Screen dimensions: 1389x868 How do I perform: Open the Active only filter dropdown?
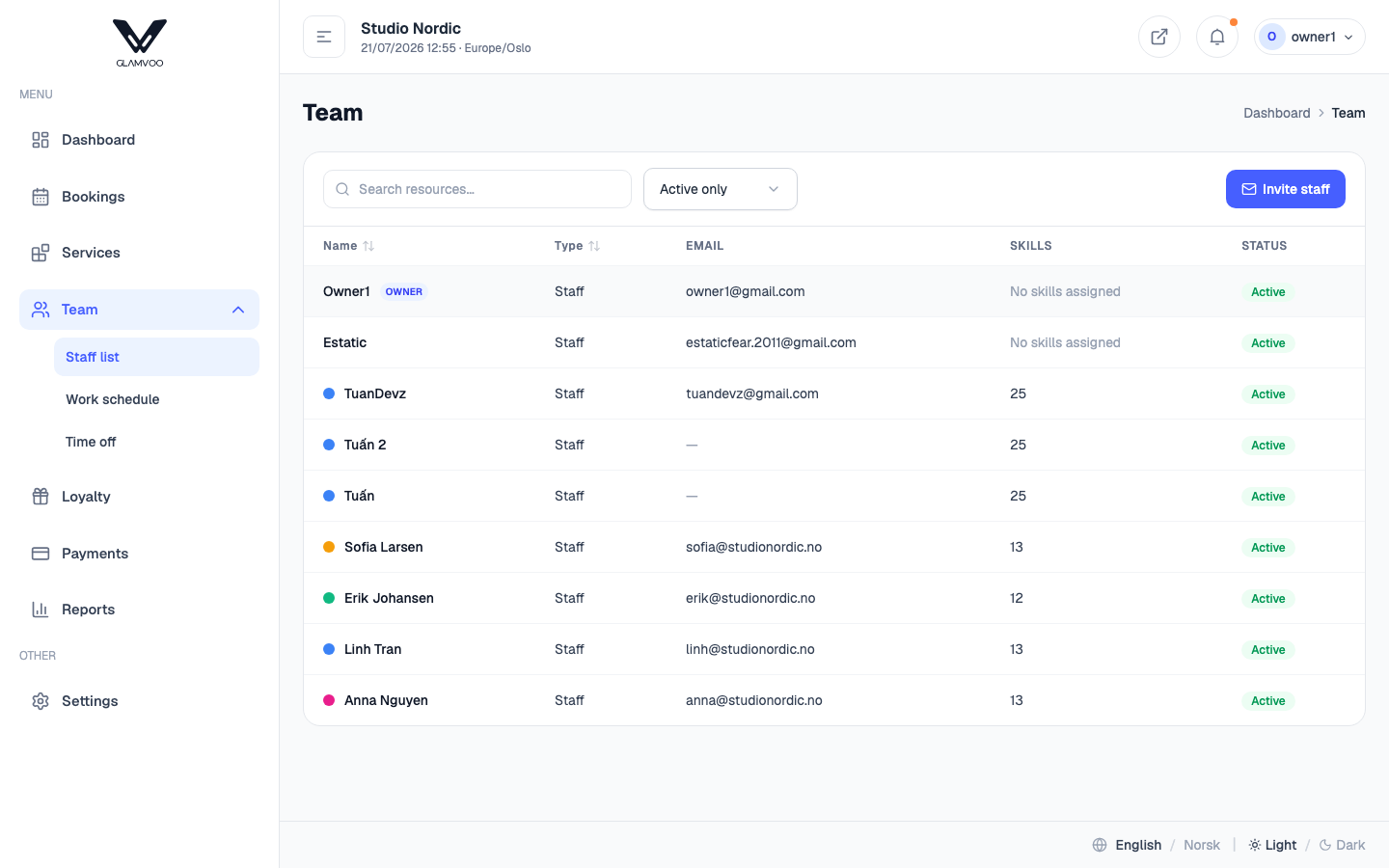pyautogui.click(x=721, y=189)
